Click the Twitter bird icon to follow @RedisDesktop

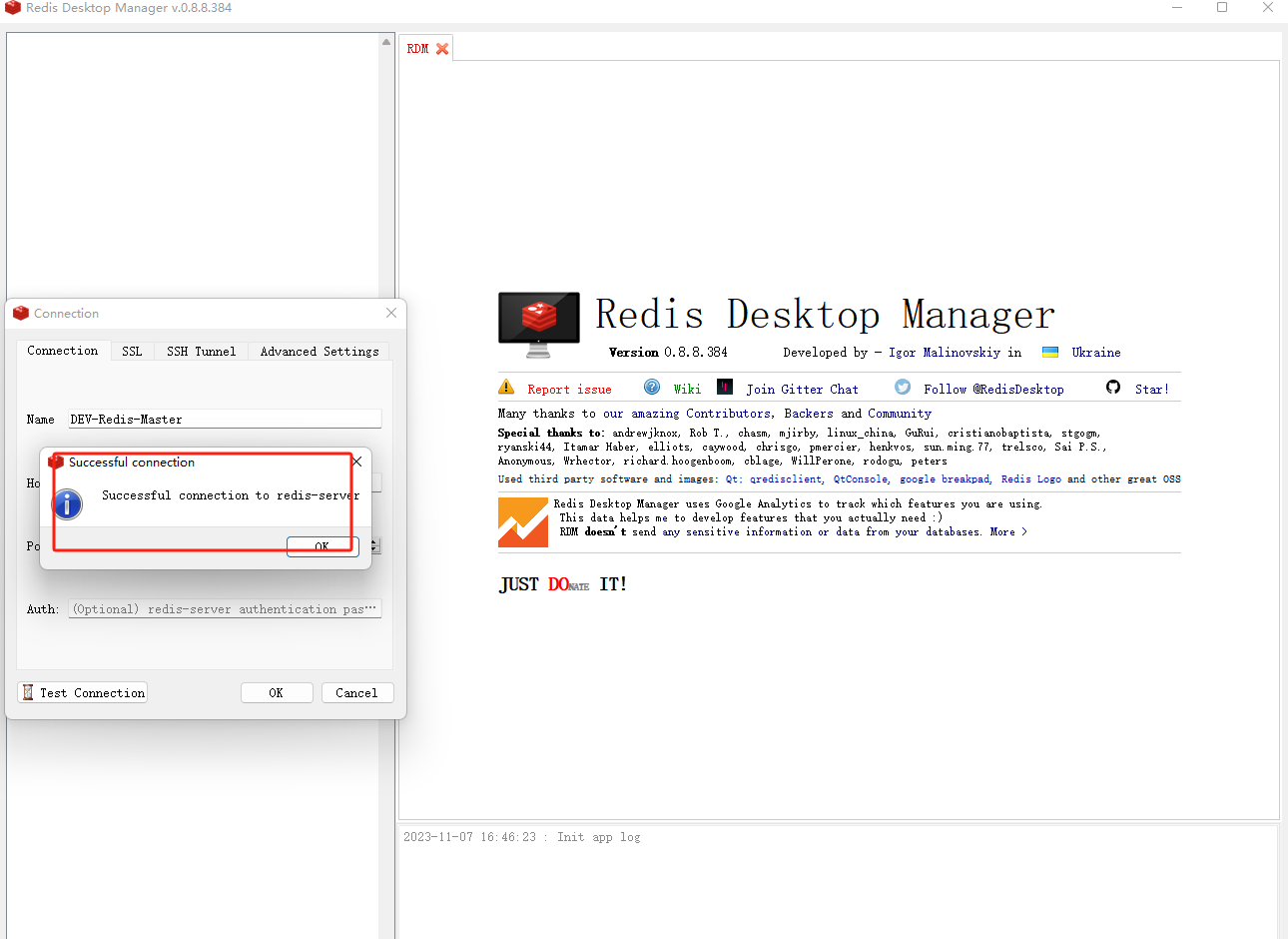pos(902,388)
